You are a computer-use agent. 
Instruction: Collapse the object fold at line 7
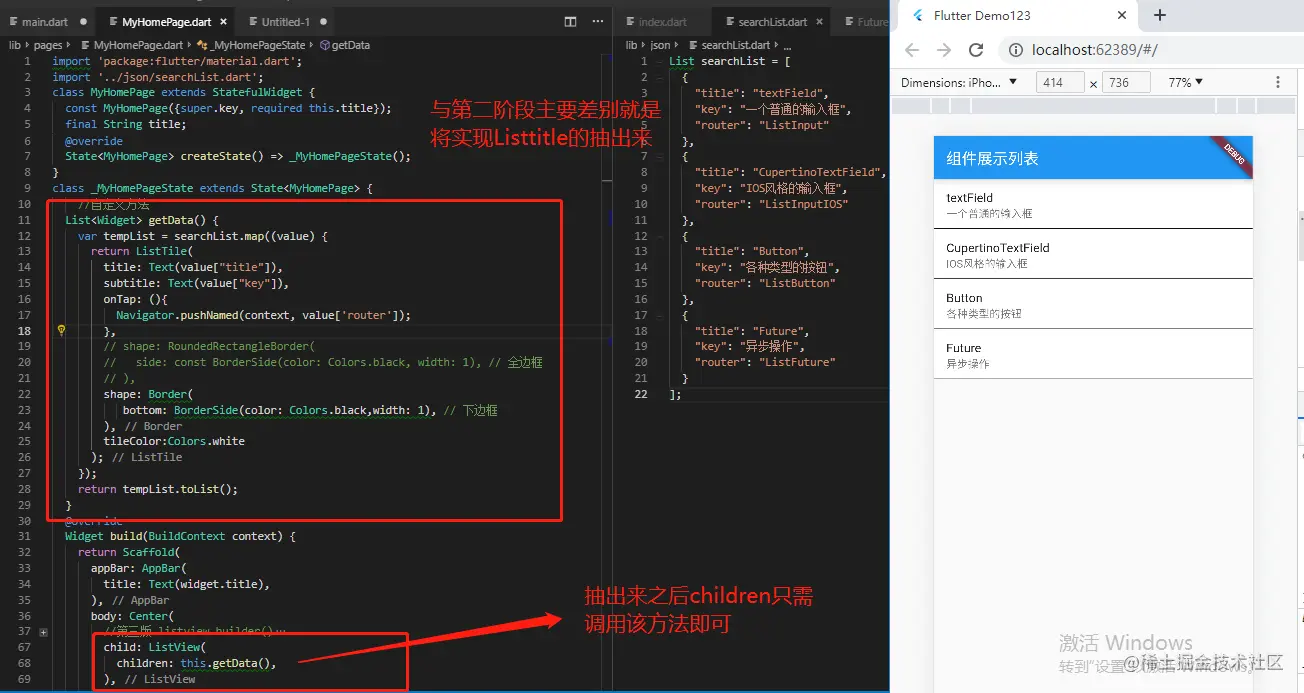(660, 156)
